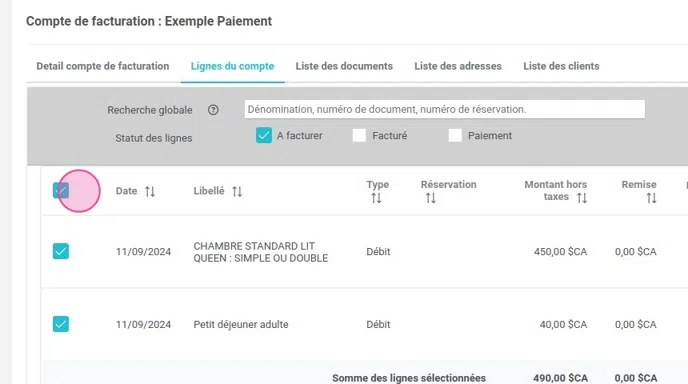Select the Lignes du compte tab
The height and width of the screenshot is (384, 688).
233,66
